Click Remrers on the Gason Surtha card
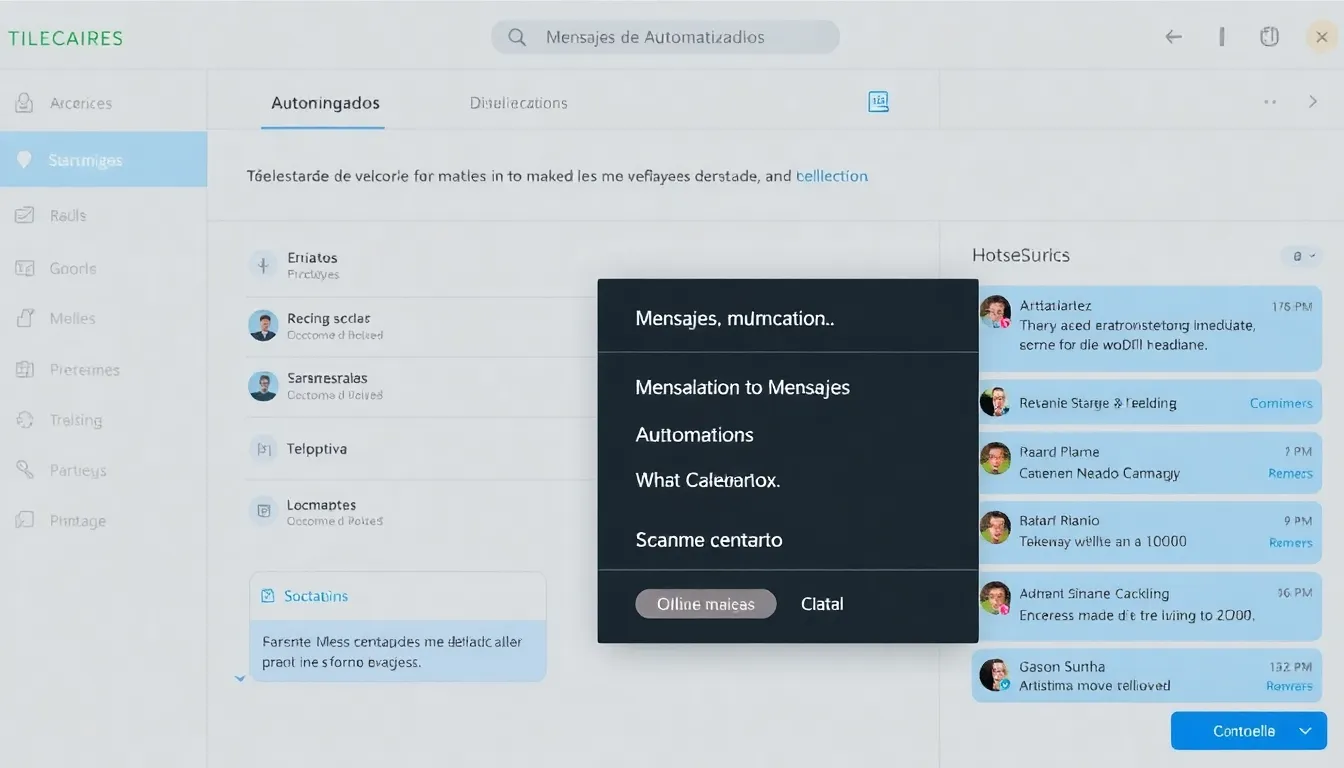This screenshot has width=1344, height=768. point(1289,686)
